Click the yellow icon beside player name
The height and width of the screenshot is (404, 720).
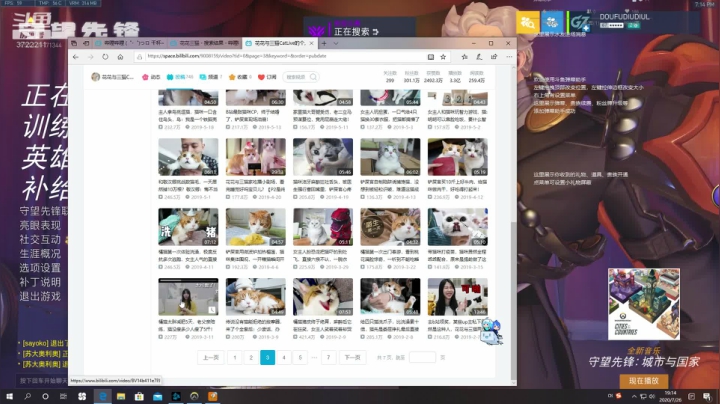(528, 22)
